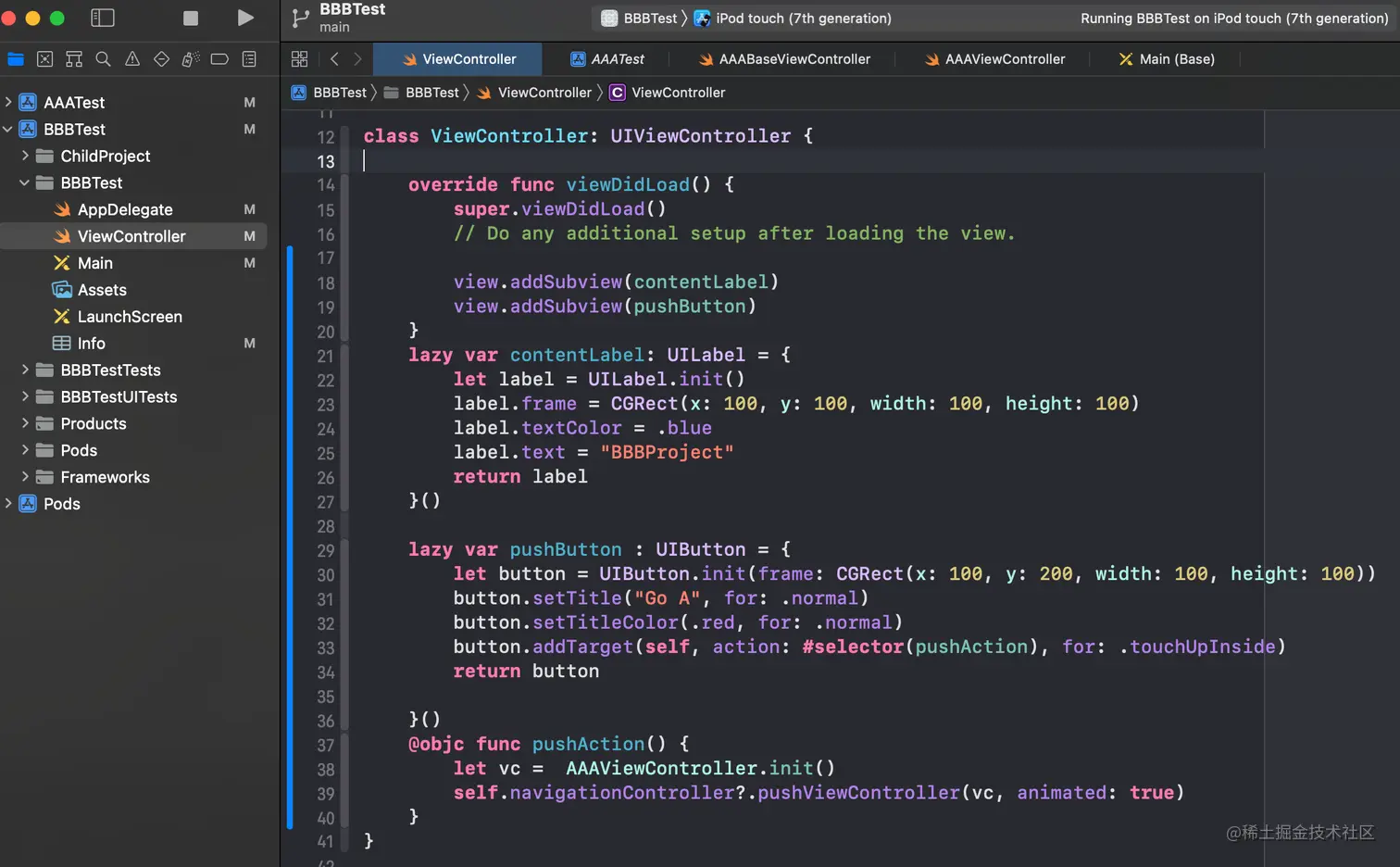Screen dimensions: 1400x867
Task: Click BBBTest folder in jump bar
Action: (x=421, y=93)
